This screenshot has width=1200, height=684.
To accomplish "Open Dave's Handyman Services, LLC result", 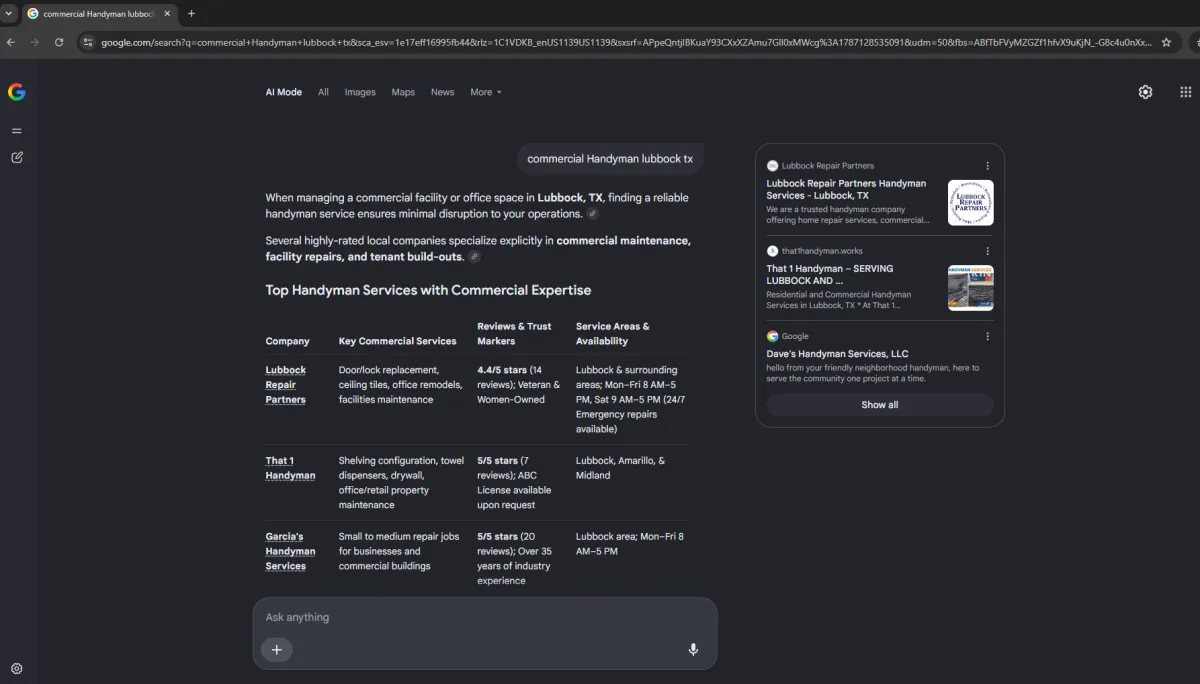I will (x=838, y=354).
